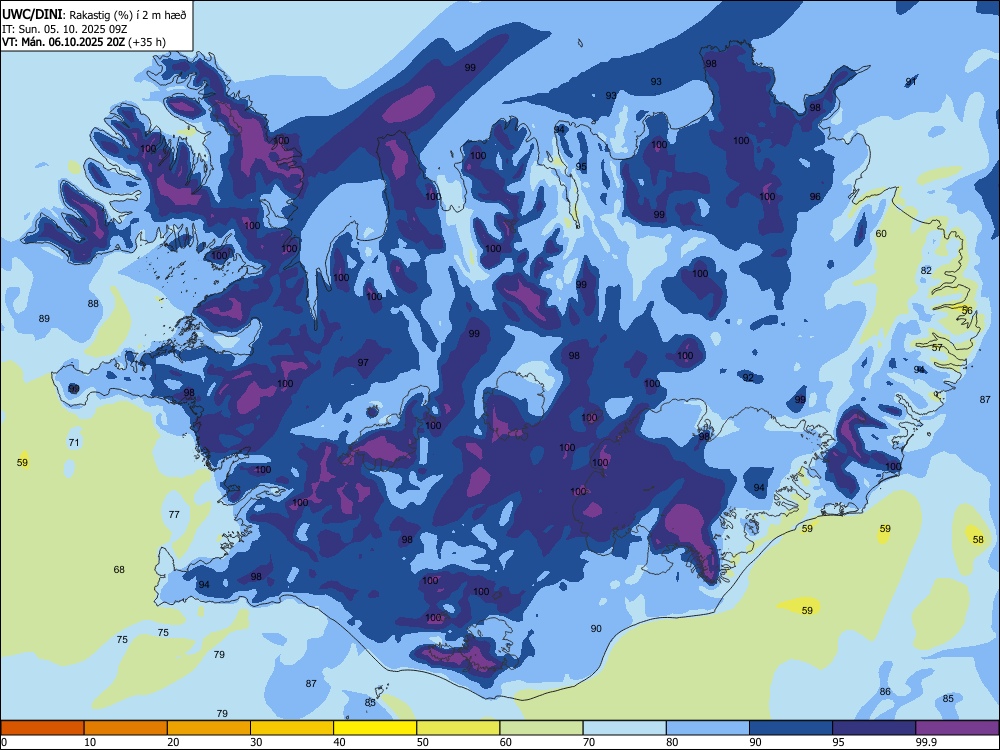Click the map value '92'
The image size is (1000, 750).
point(748,378)
